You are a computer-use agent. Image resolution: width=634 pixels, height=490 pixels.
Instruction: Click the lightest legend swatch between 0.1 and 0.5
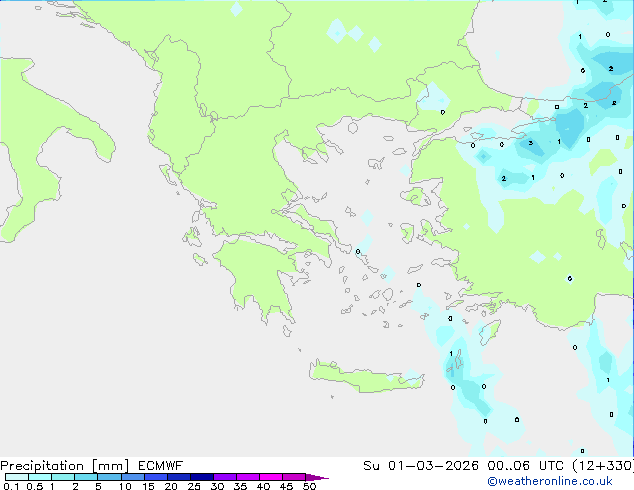pos(17,477)
